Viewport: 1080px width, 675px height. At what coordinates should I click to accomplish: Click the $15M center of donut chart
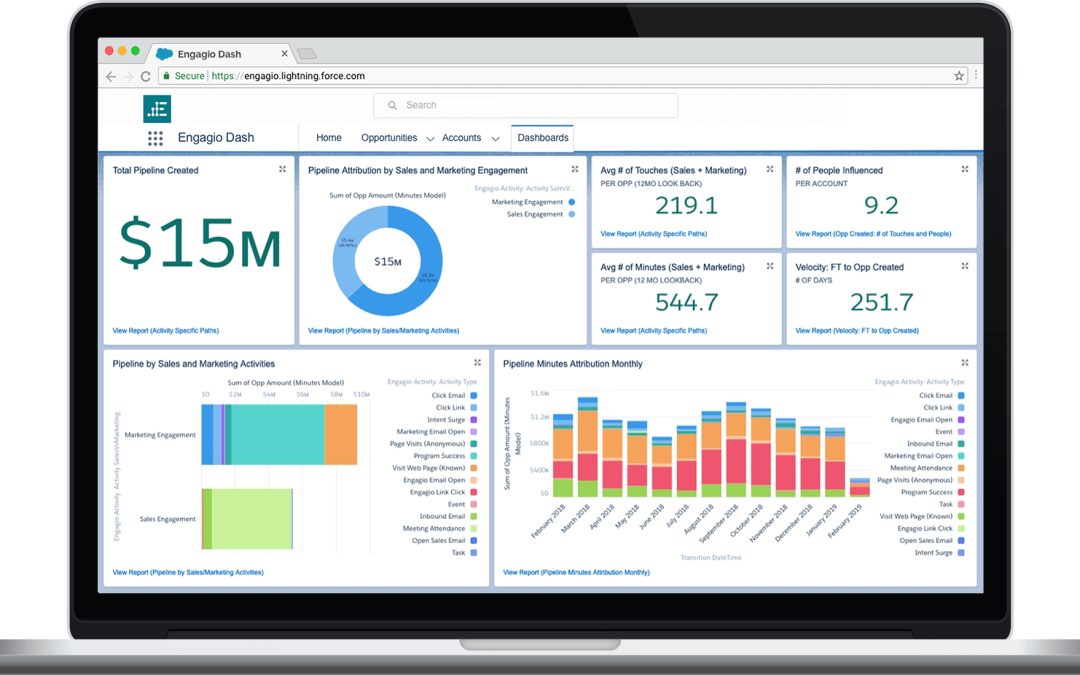pos(388,262)
